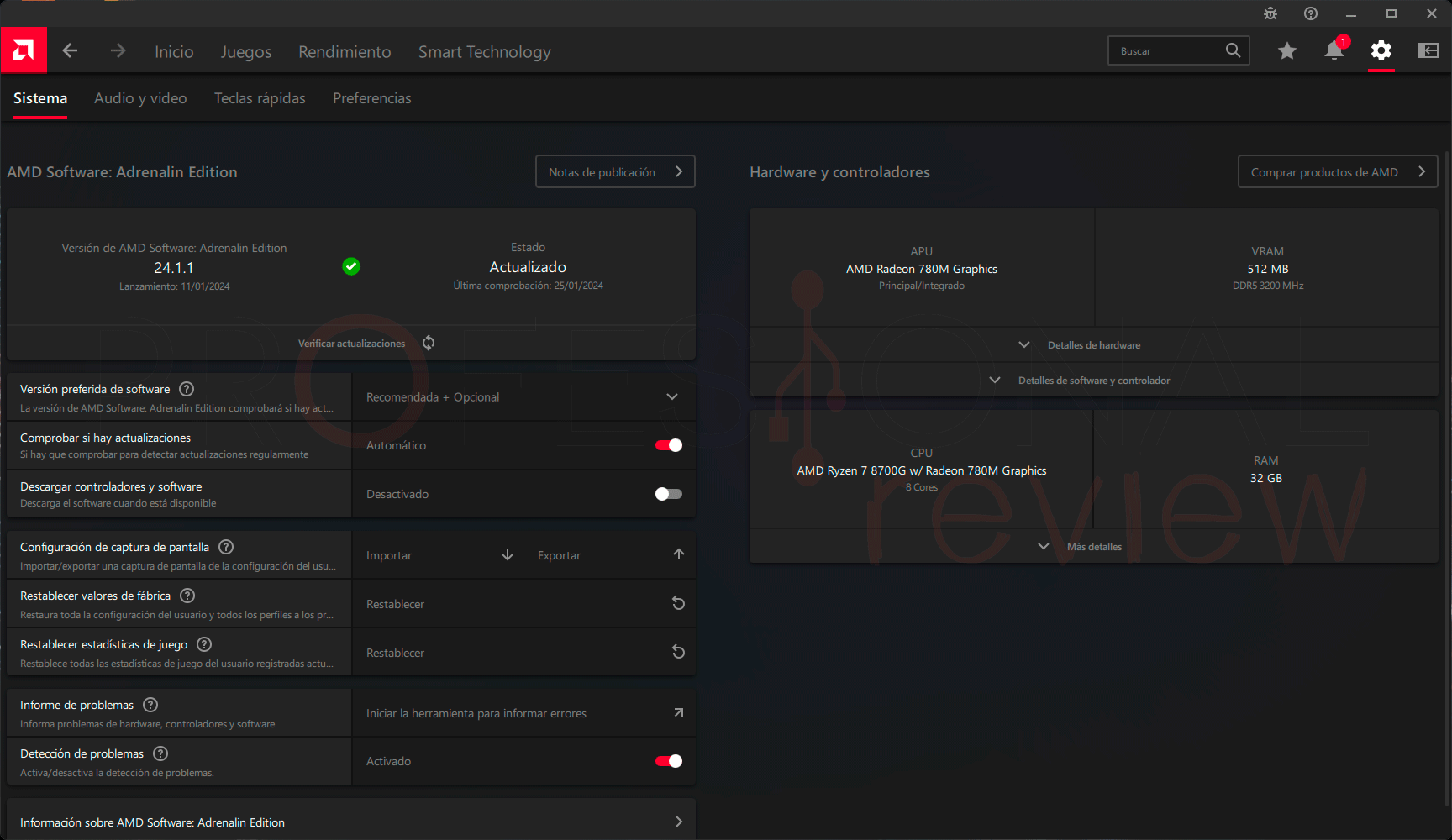Open the Smart Technology menu
Image resolution: width=1452 pixels, height=840 pixels.
point(485,52)
